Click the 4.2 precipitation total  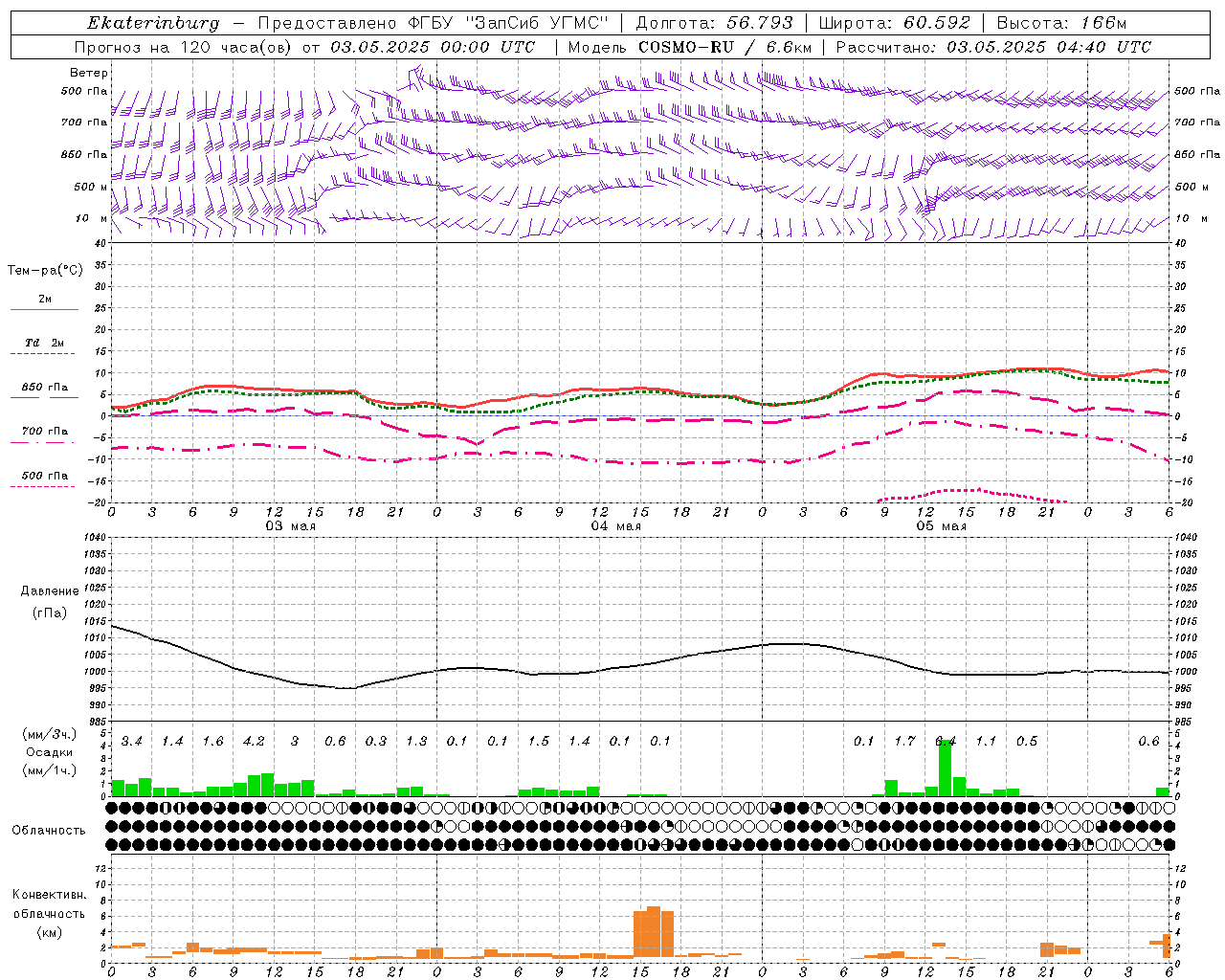pos(254,741)
